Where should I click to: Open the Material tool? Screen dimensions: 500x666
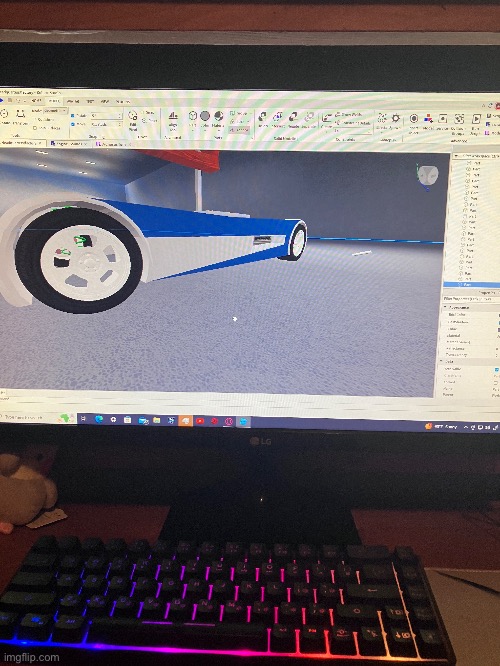click(218, 119)
